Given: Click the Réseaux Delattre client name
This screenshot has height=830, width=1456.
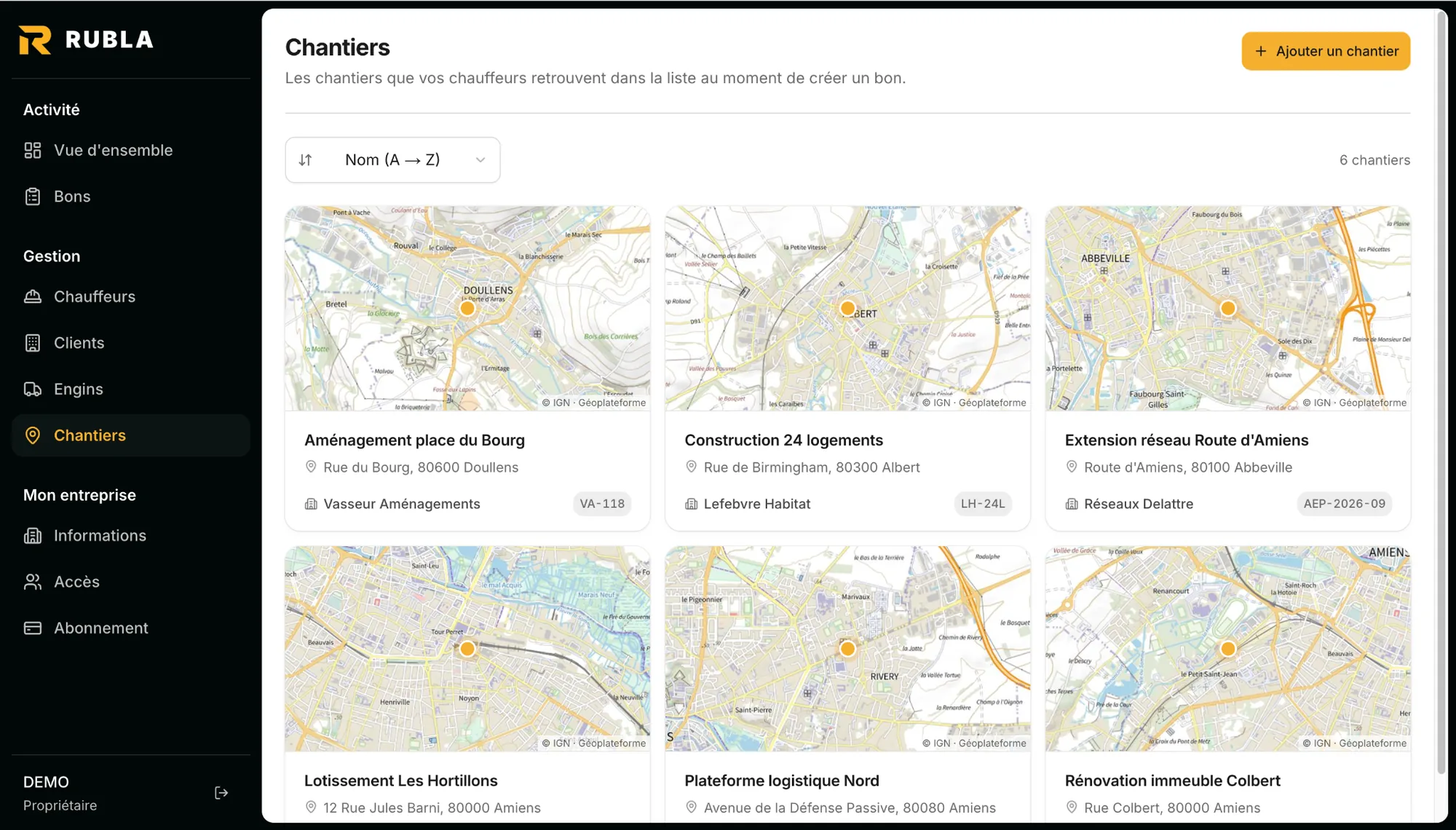Looking at the screenshot, I should click(1139, 504).
